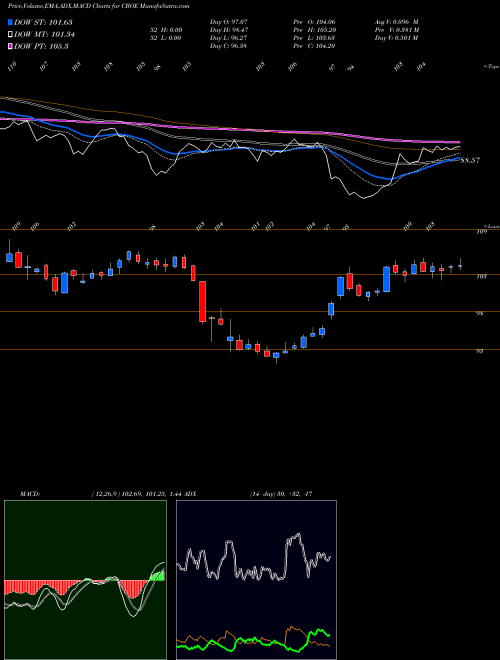
Task: Select the Pre O: 104.06 value
Action: tap(314, 22)
